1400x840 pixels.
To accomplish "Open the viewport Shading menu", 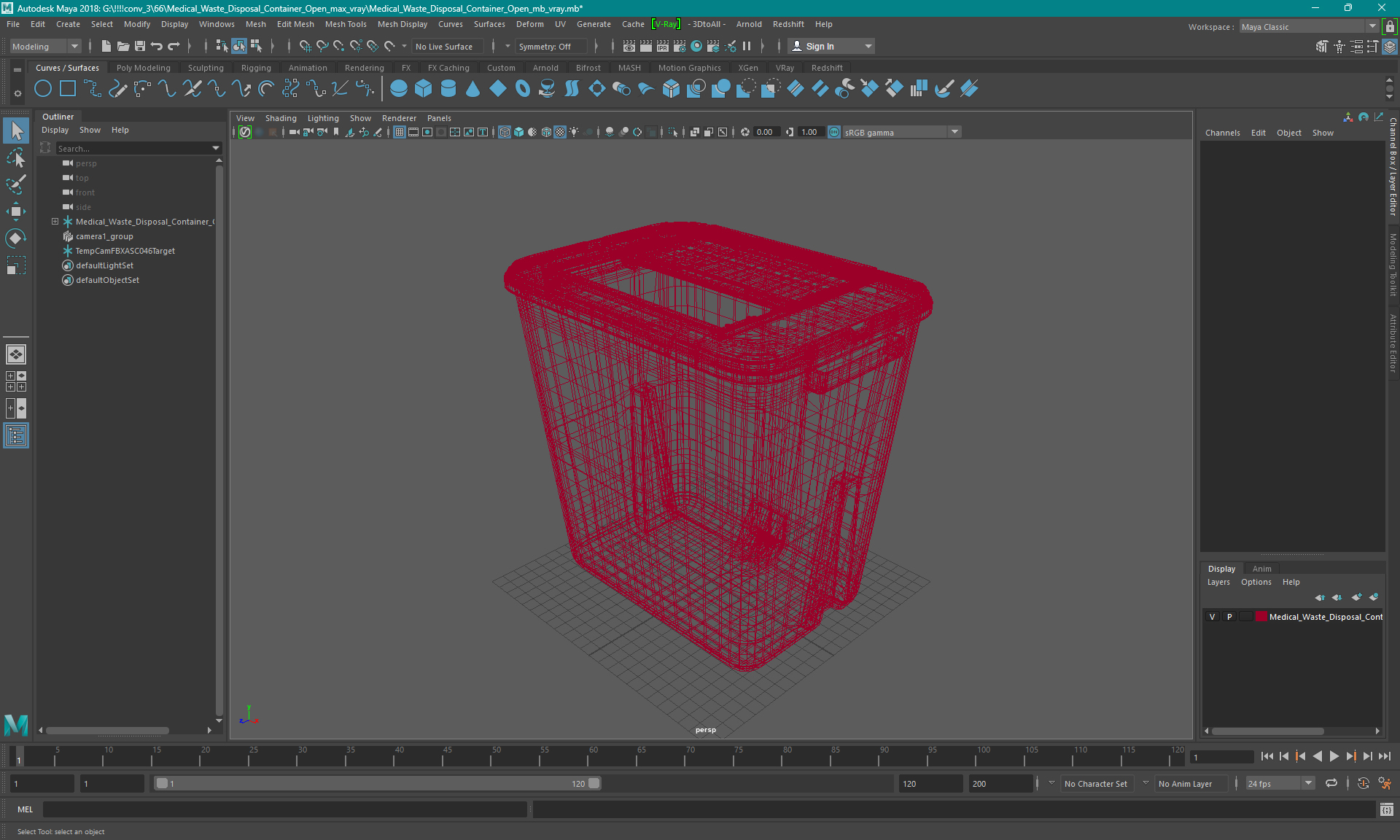I will click(x=281, y=118).
